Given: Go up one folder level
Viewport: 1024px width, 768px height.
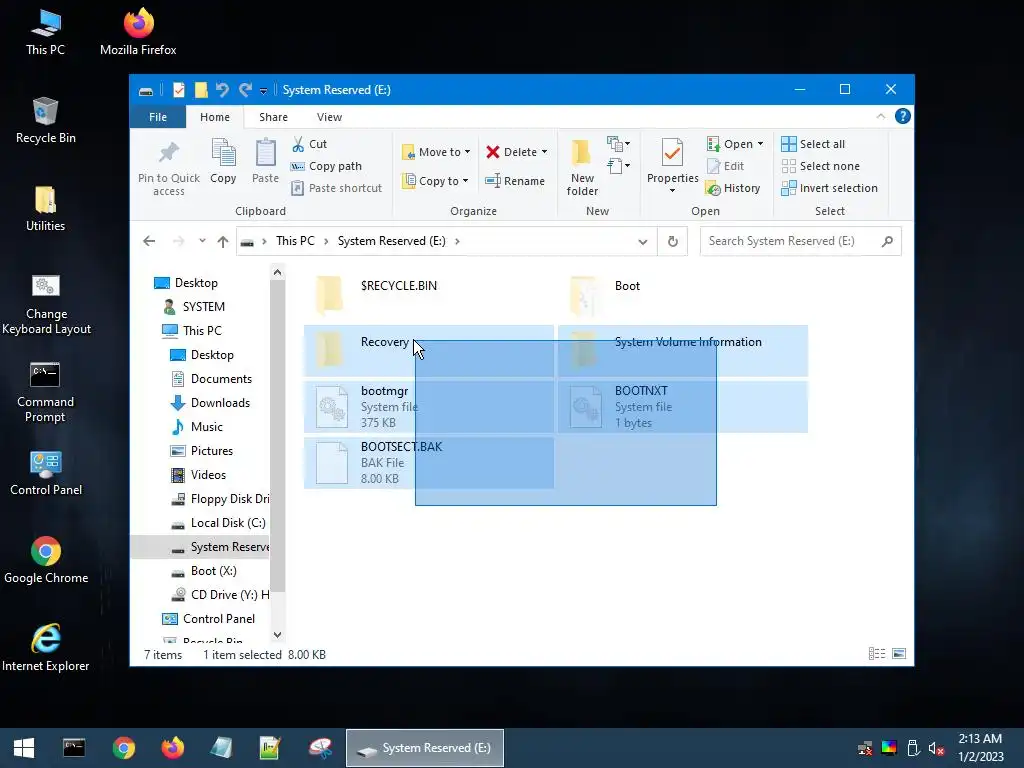Looking at the screenshot, I should (x=223, y=242).
